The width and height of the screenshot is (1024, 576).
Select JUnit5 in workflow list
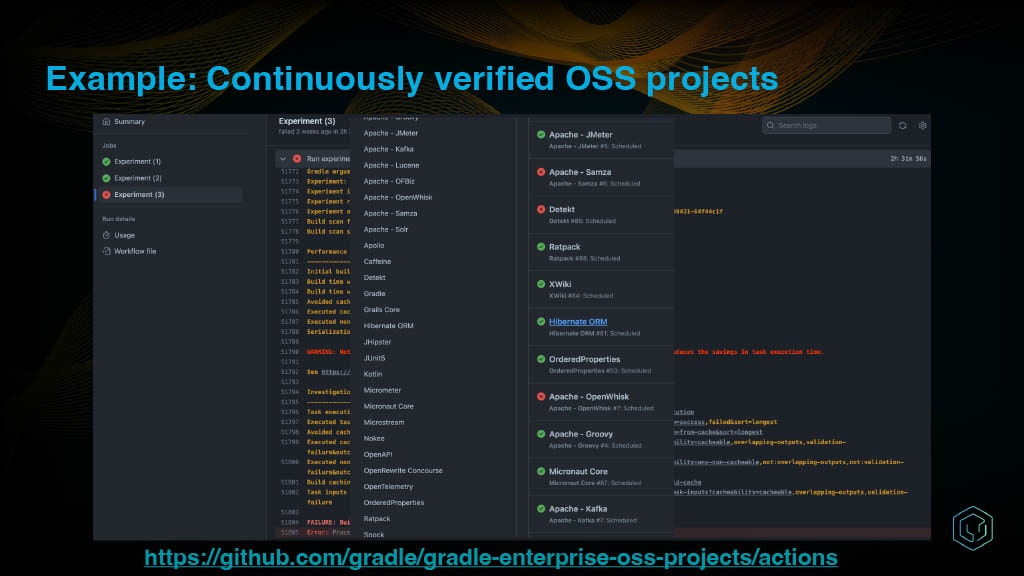click(x=374, y=358)
